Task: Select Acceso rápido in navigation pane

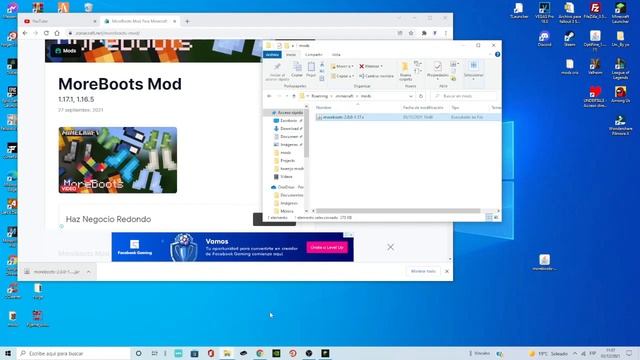Action: [x=288, y=113]
